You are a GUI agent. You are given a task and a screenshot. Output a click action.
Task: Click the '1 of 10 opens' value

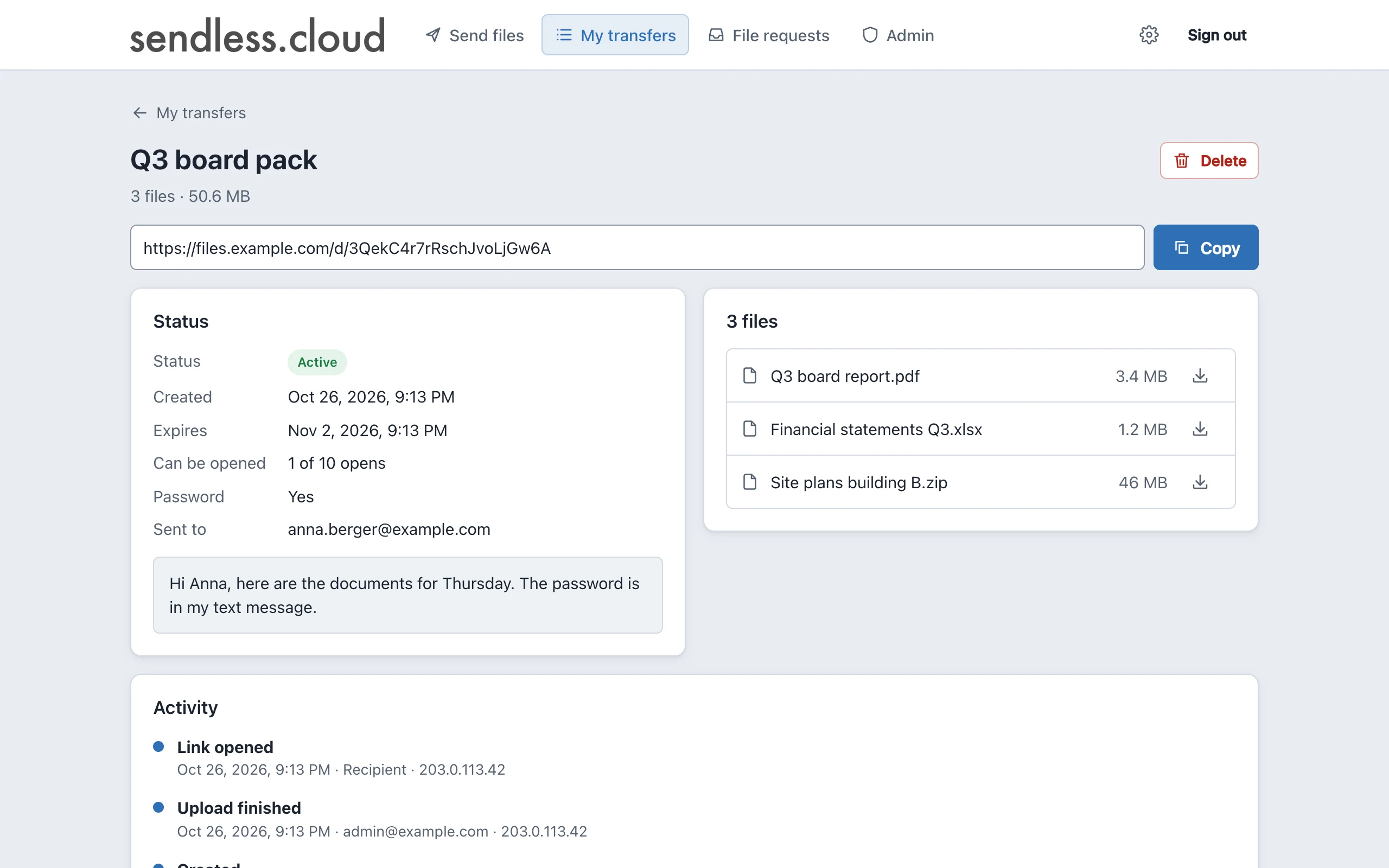pyautogui.click(x=336, y=463)
